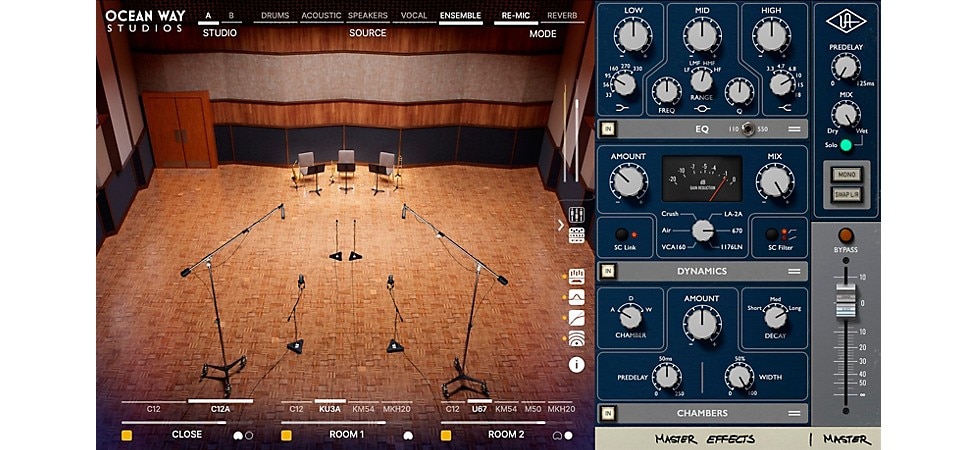
Task: Open the MASTER EFFECTS tab
Action: point(704,439)
